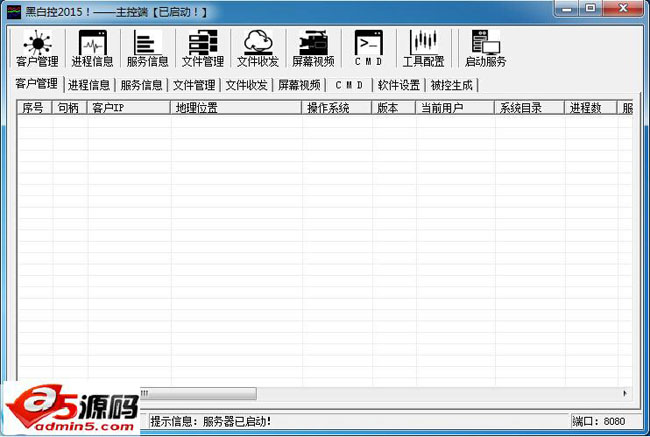Viewport: 650px width, 437px height.
Task: Click the 启动服务 toolbar icon
Action: click(485, 48)
